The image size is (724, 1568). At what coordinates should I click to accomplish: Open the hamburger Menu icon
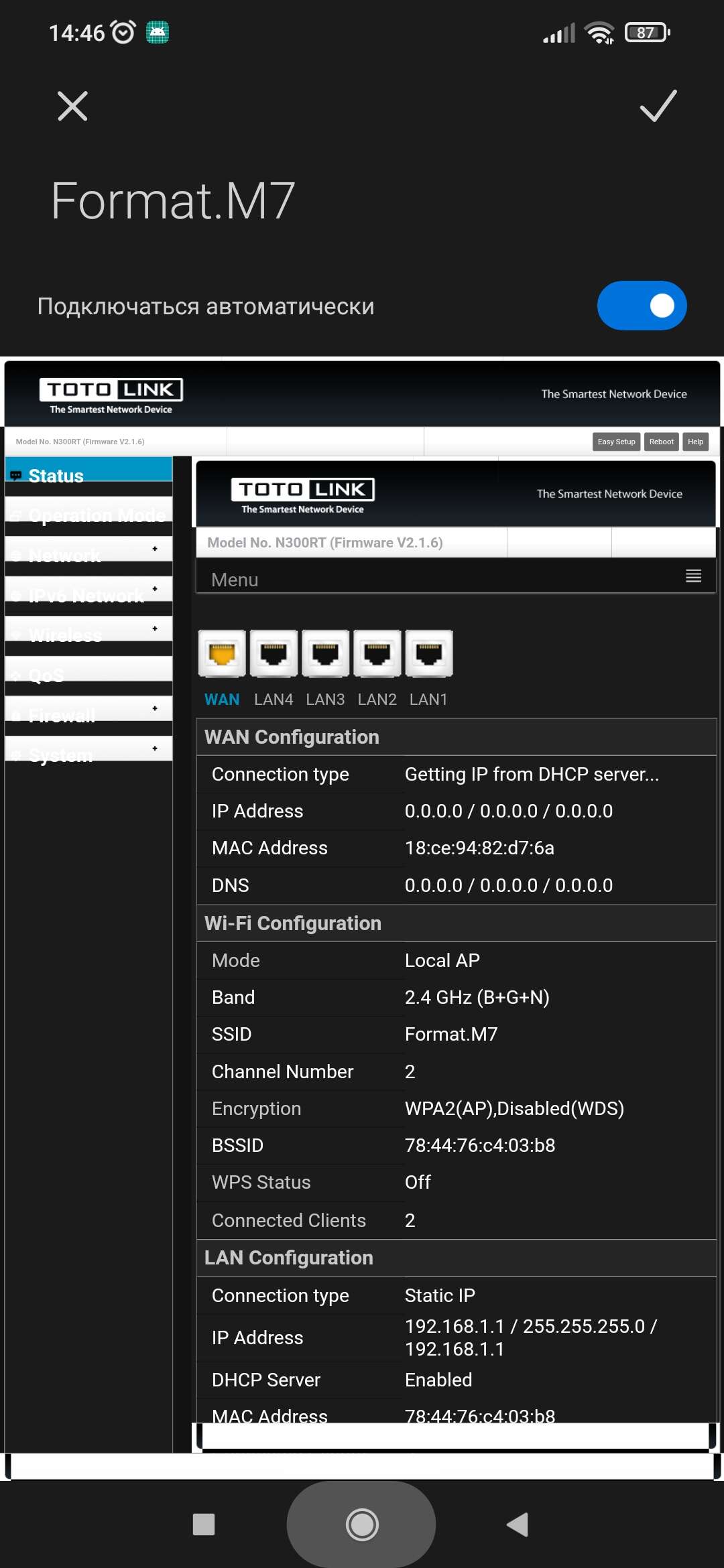click(x=694, y=576)
